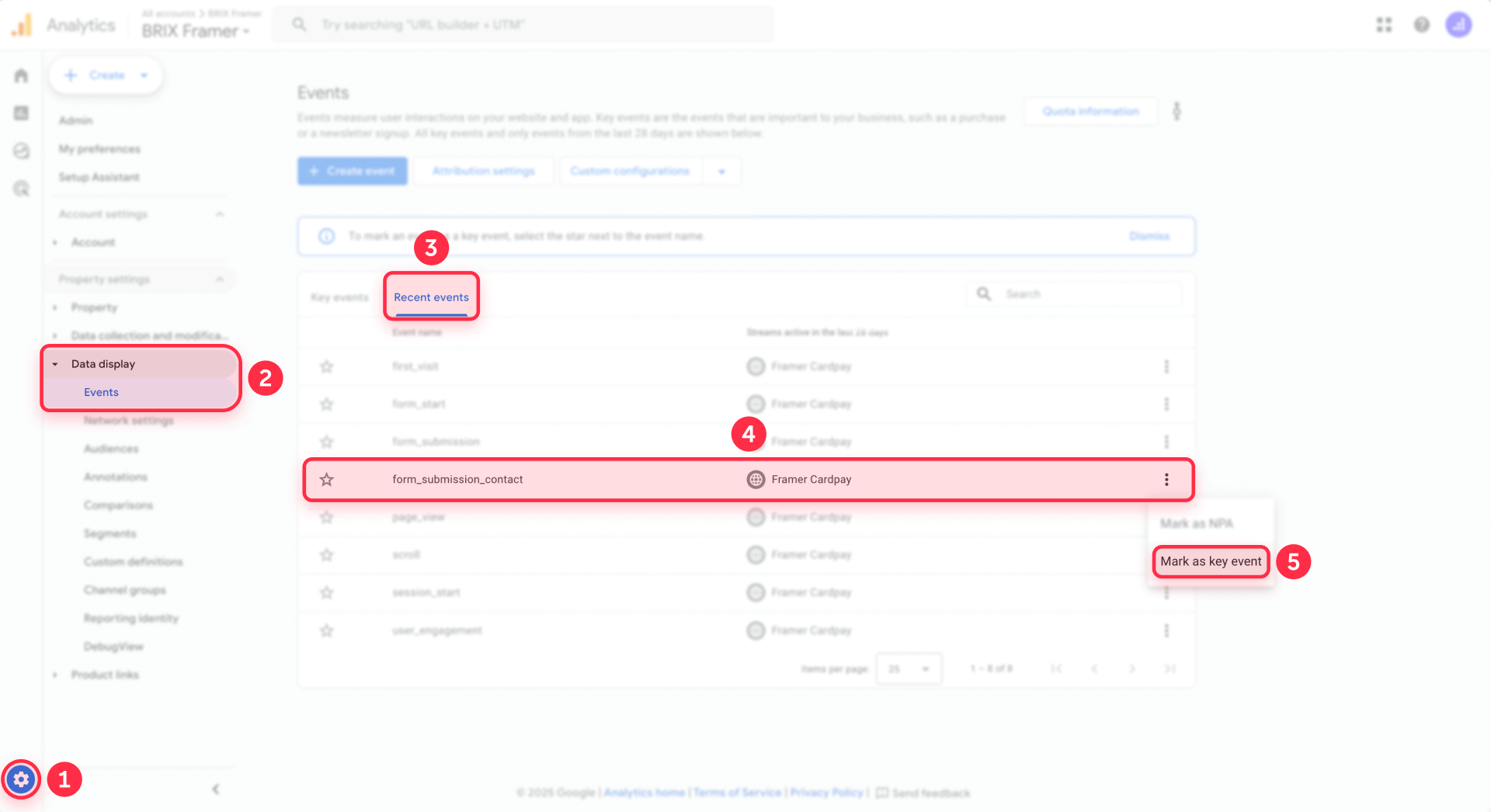The width and height of the screenshot is (1491, 812).
Task: Click the Create event button
Action: [352, 171]
